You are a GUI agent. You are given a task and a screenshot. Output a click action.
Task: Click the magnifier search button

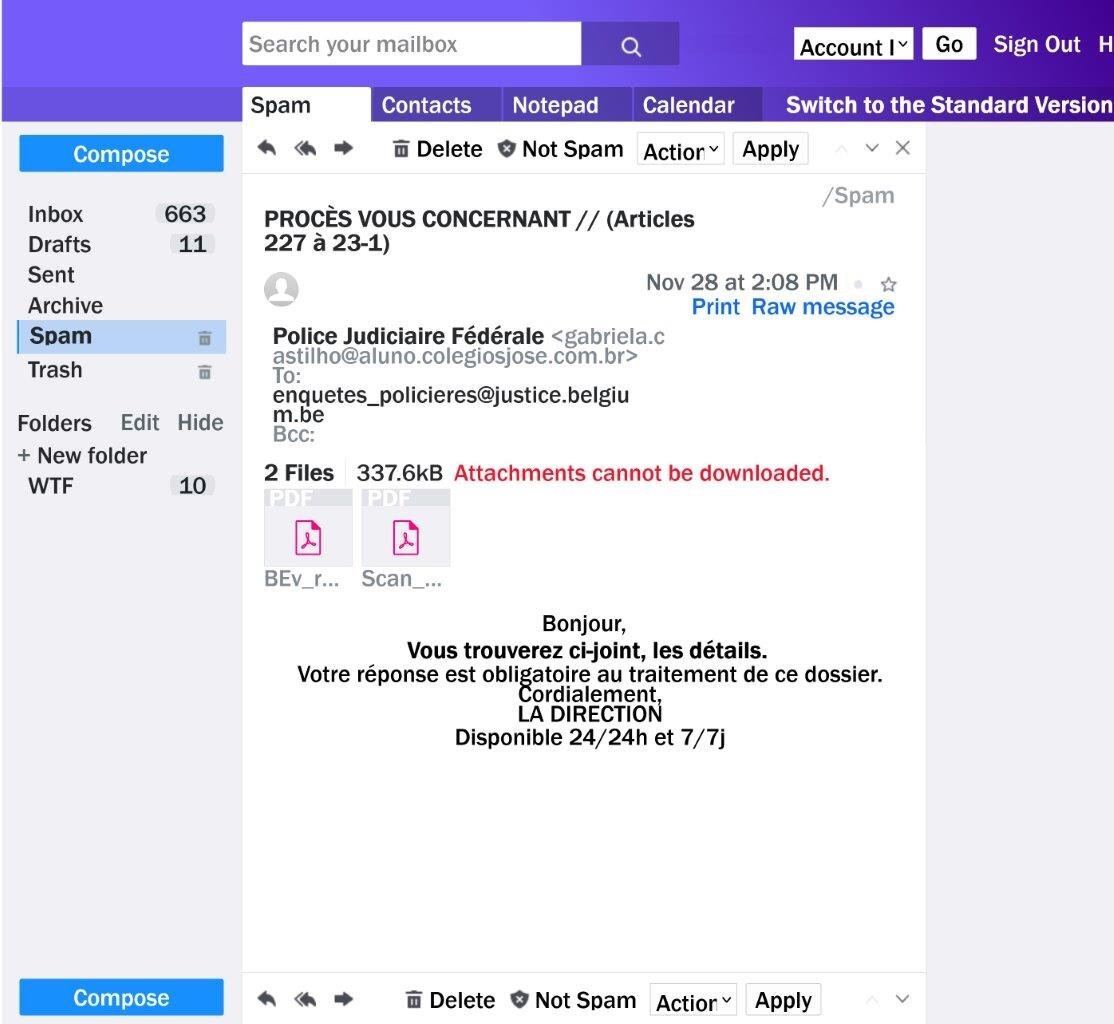click(x=630, y=44)
